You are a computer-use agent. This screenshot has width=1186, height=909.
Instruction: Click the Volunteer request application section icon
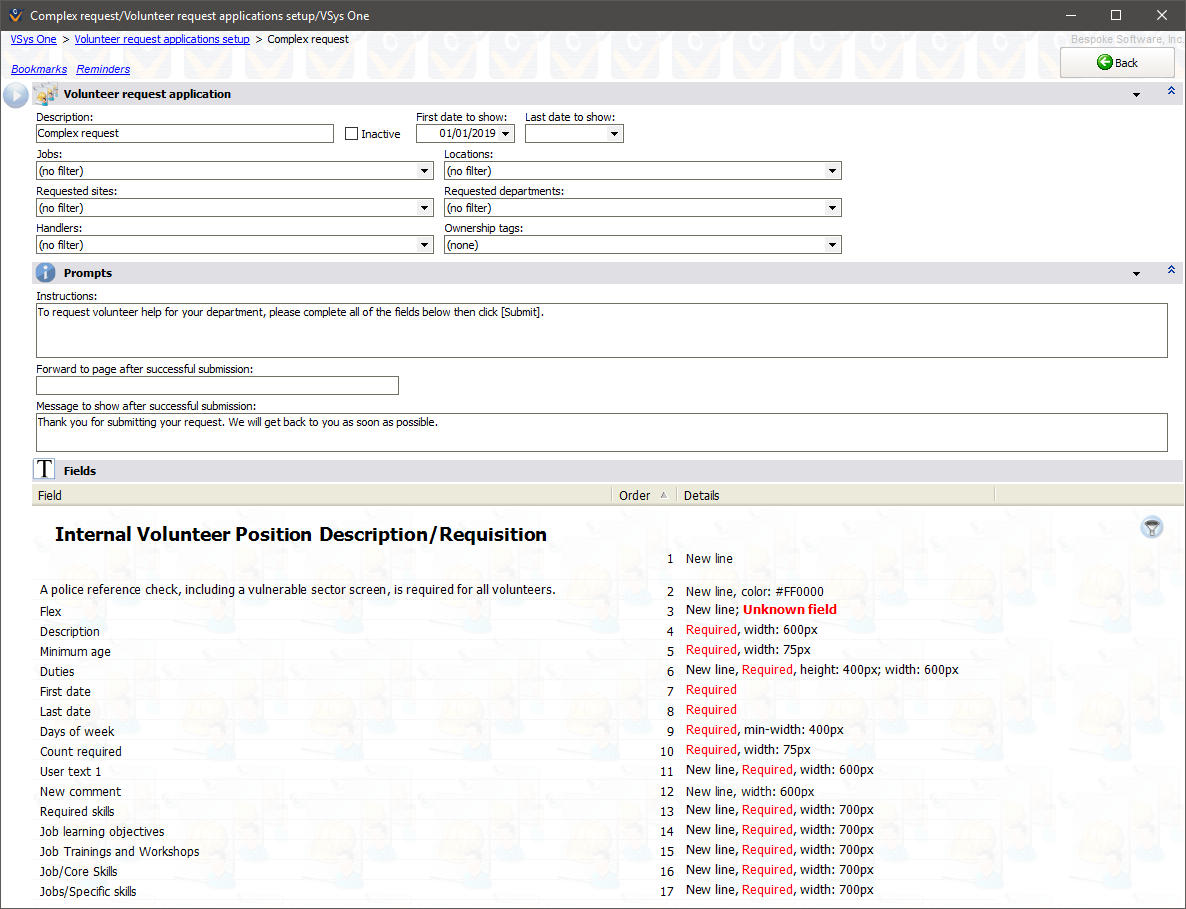[x=45, y=94]
